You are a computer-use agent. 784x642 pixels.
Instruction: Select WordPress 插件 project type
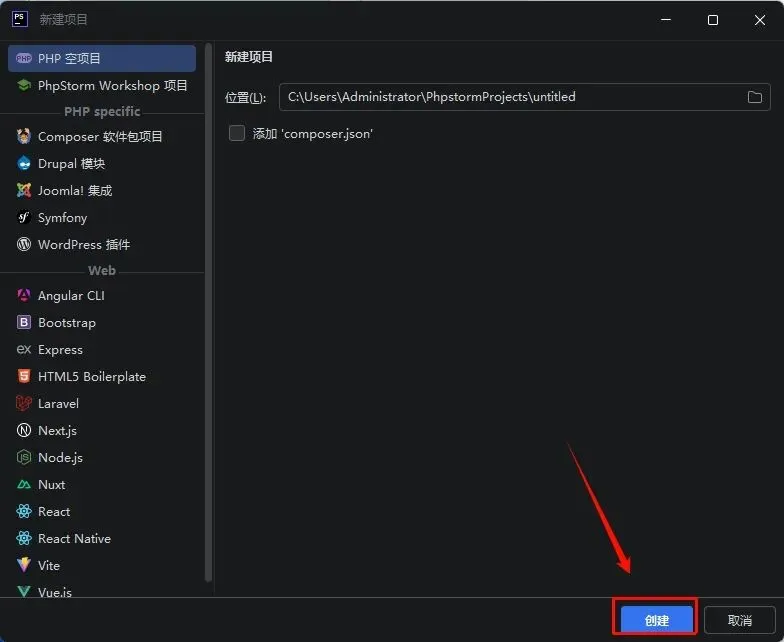102,244
